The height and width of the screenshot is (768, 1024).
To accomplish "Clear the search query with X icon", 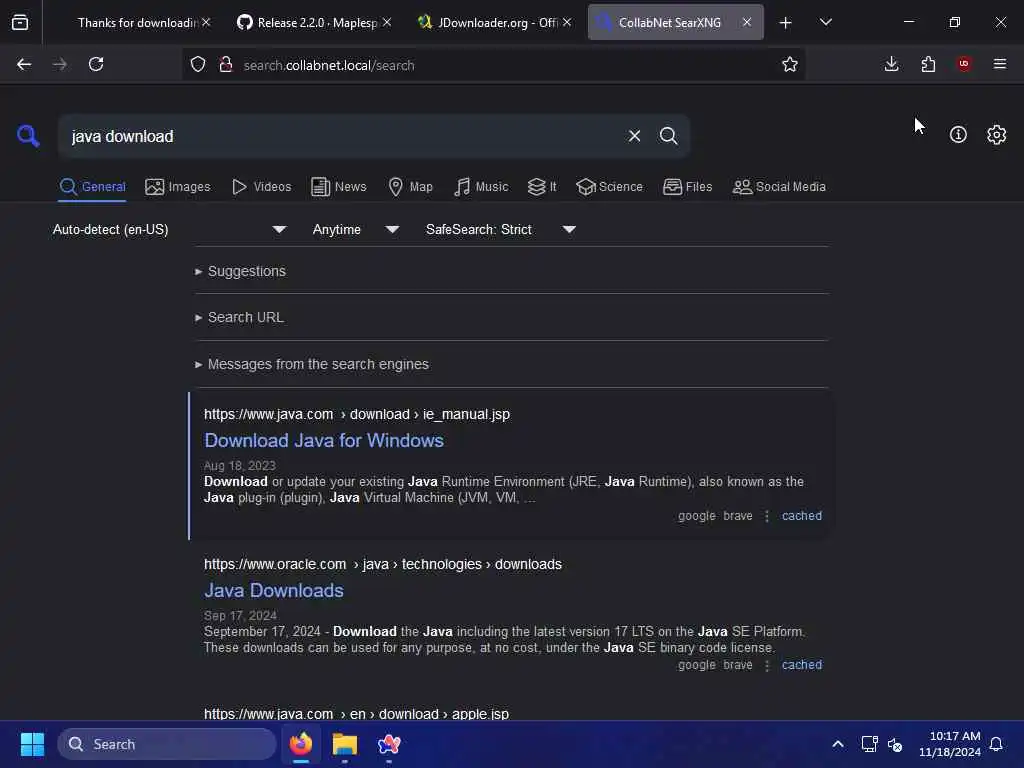I will coord(634,136).
